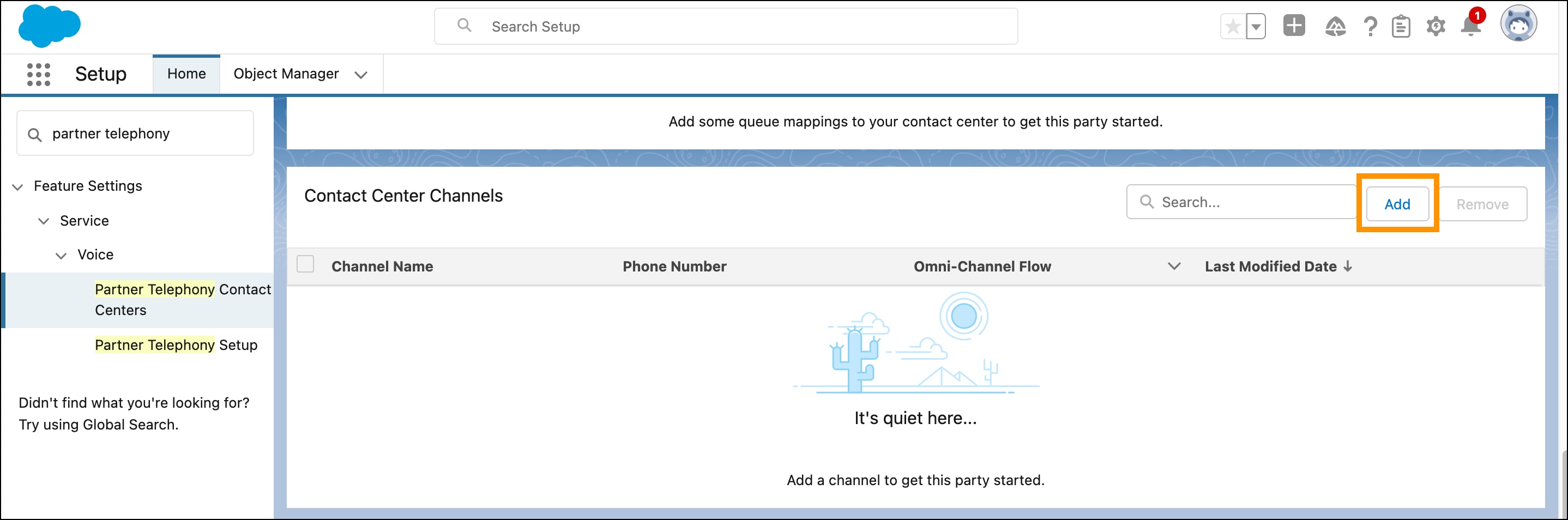Switch to the Home tab
This screenshot has height=520, width=1568.
pyautogui.click(x=186, y=74)
